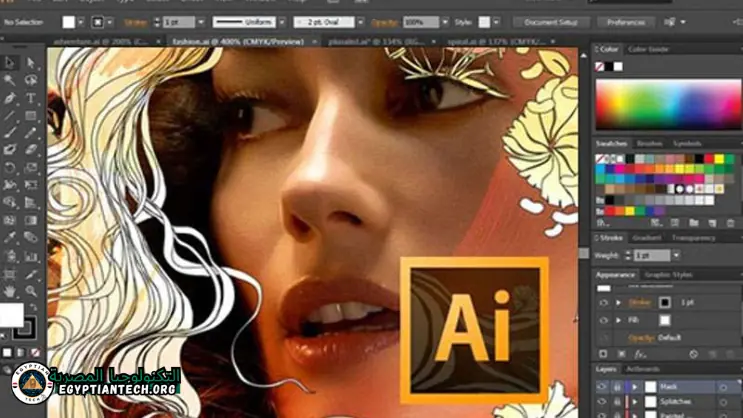
Task: Select the Type tool
Action: pyautogui.click(x=31, y=98)
